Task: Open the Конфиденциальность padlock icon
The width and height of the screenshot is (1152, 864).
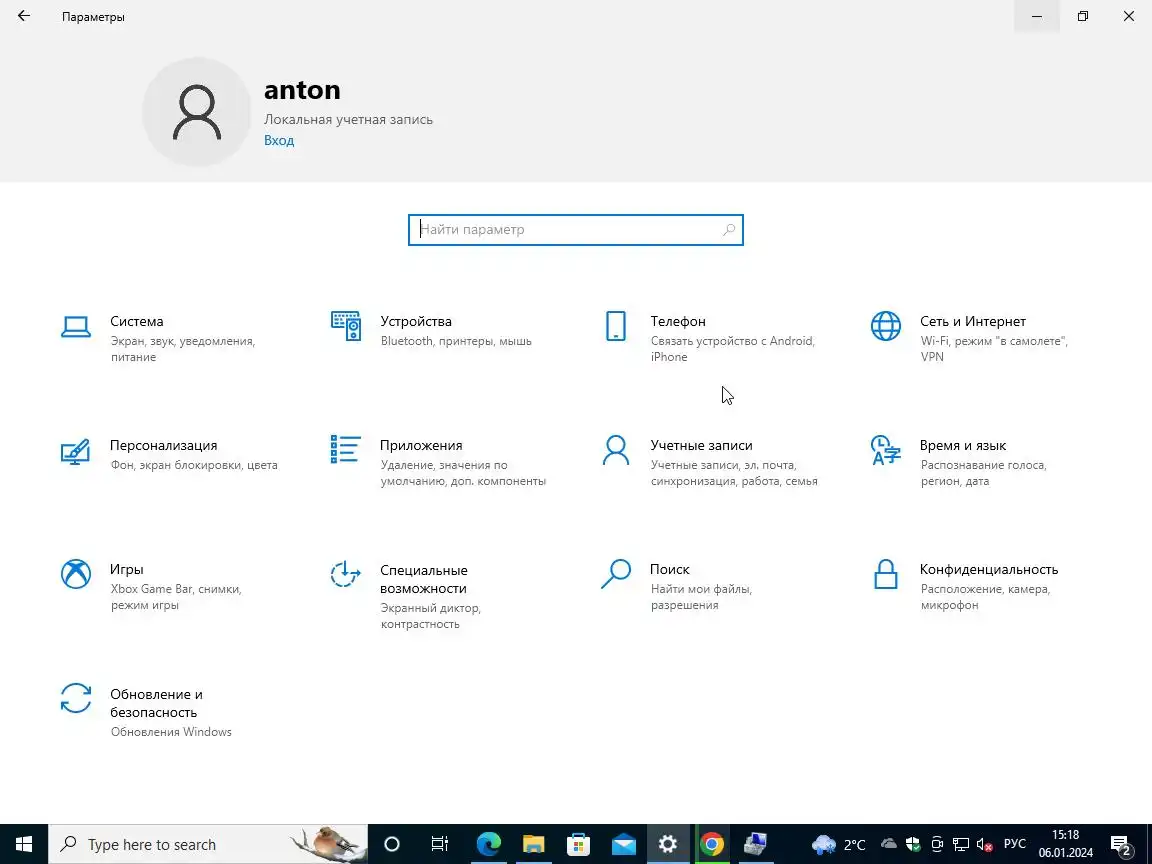Action: (885, 575)
